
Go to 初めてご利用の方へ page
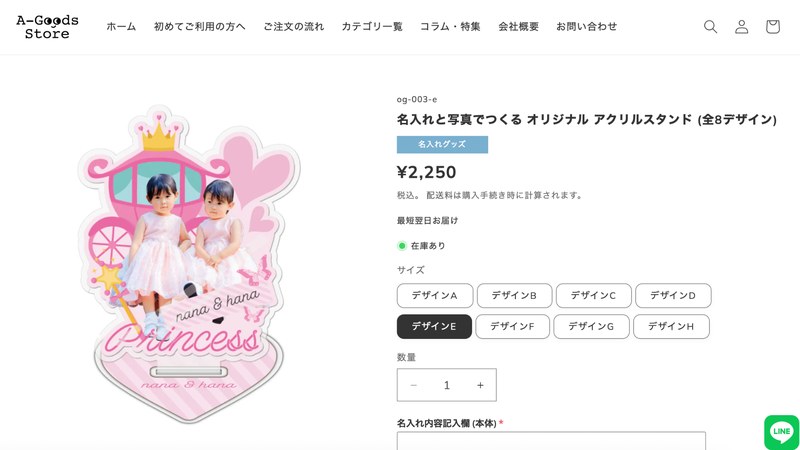click(x=199, y=27)
